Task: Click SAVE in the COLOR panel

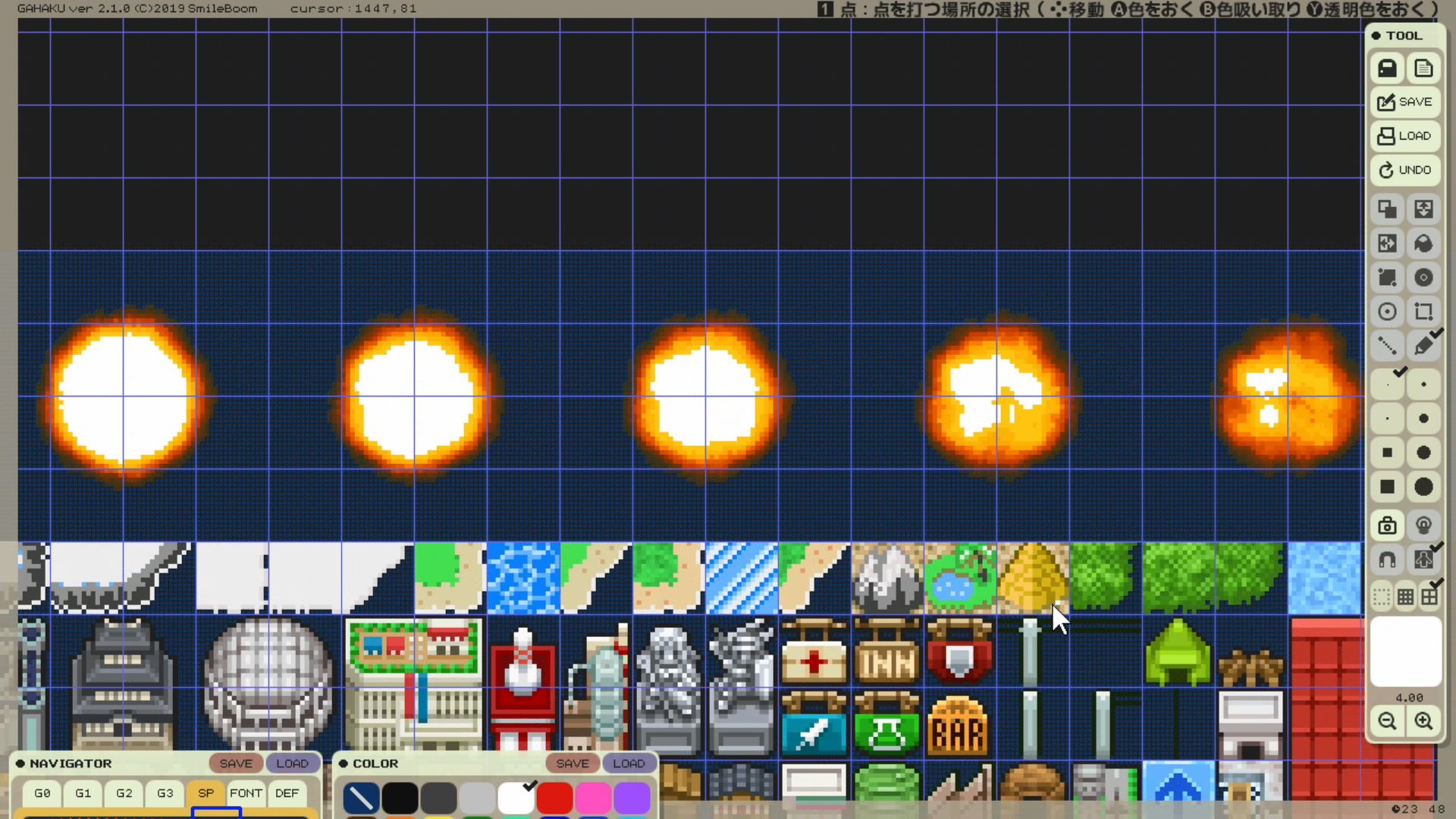Action: tap(573, 764)
